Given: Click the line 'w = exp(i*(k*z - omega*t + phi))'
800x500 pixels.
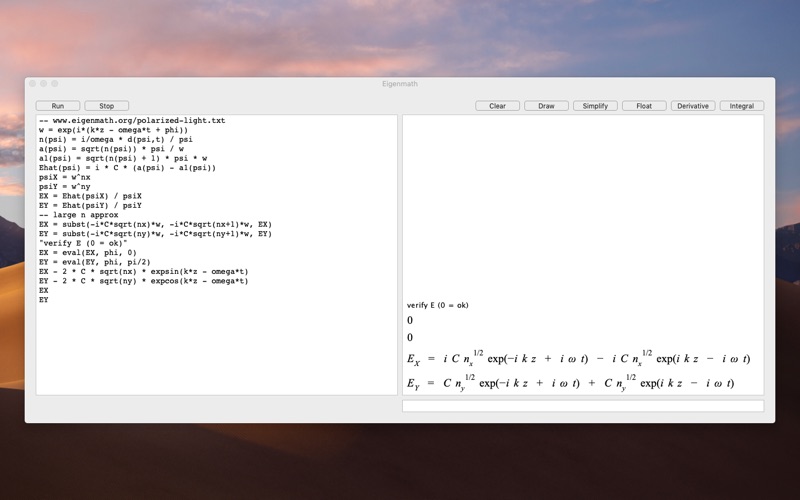Looking at the screenshot, I should point(113,130).
